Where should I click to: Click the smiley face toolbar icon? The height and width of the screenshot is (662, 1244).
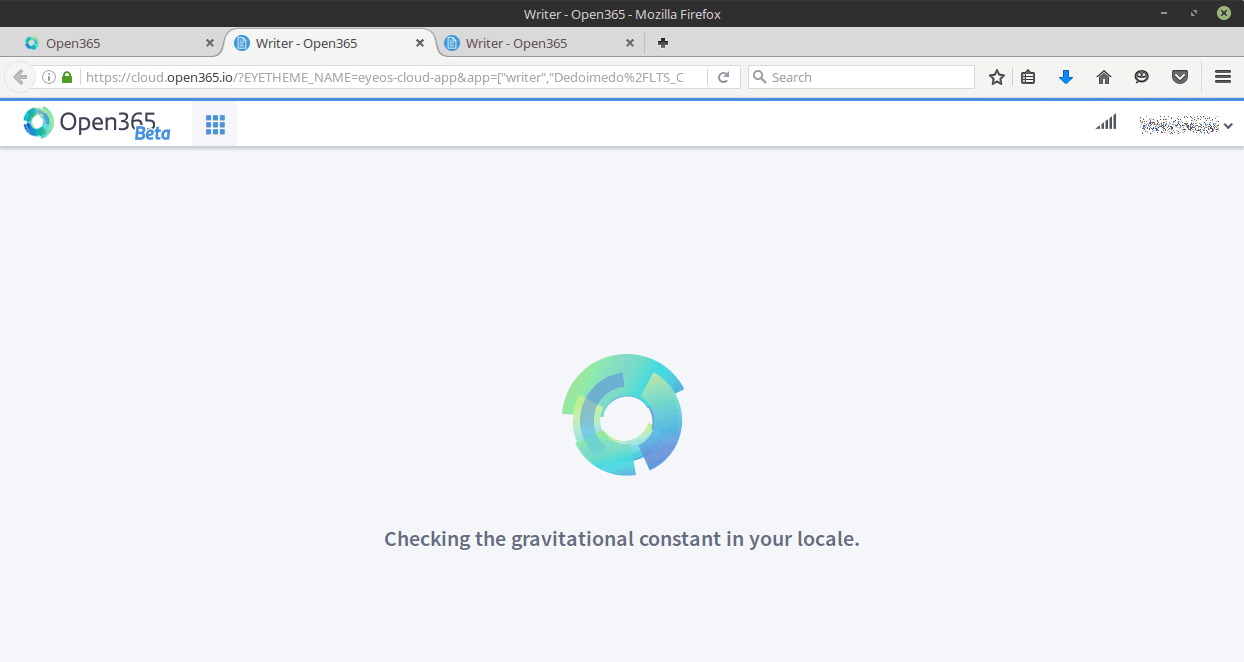[x=1141, y=77]
